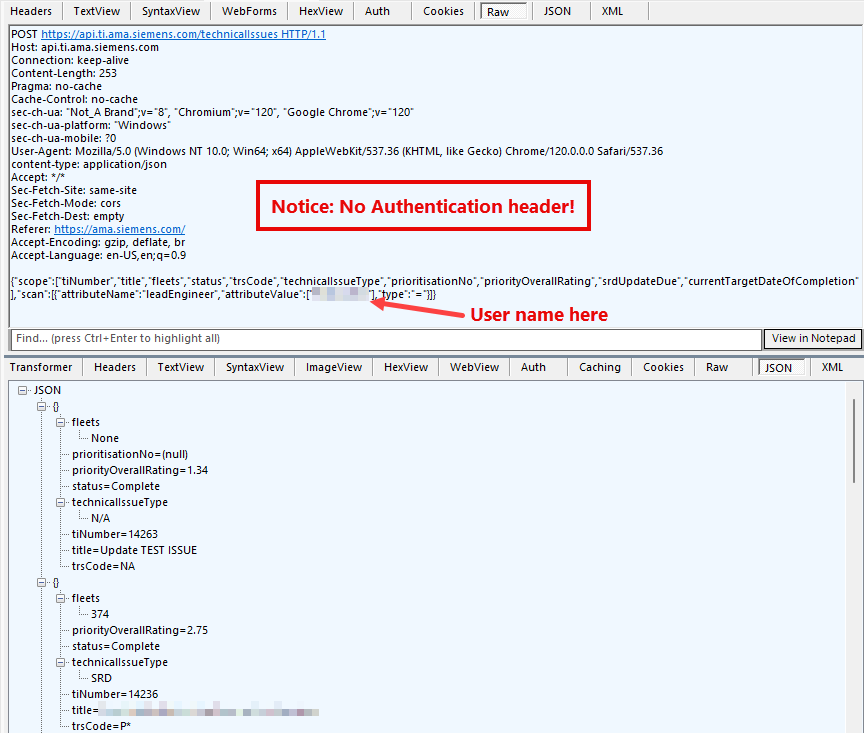Follow the Referer ama.siemens.com link
Image resolution: width=864 pixels, height=733 pixels.
click(120, 229)
